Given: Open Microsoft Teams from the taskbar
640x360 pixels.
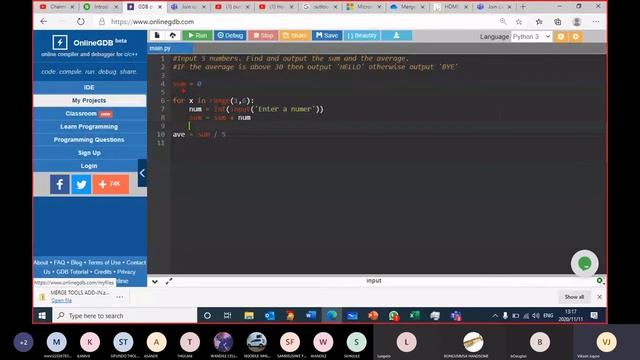Looking at the screenshot, I should pos(456,316).
